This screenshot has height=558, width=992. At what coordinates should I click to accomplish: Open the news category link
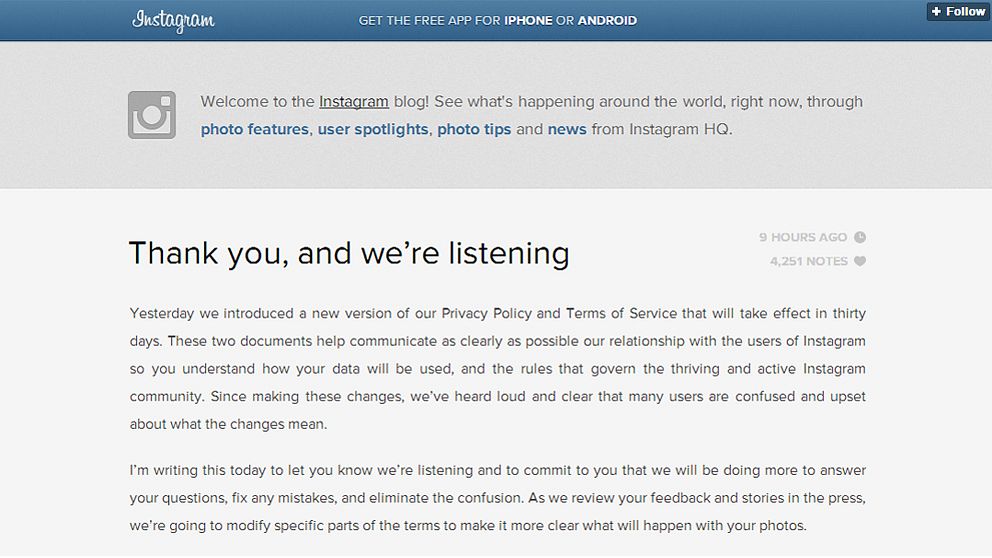coord(567,129)
